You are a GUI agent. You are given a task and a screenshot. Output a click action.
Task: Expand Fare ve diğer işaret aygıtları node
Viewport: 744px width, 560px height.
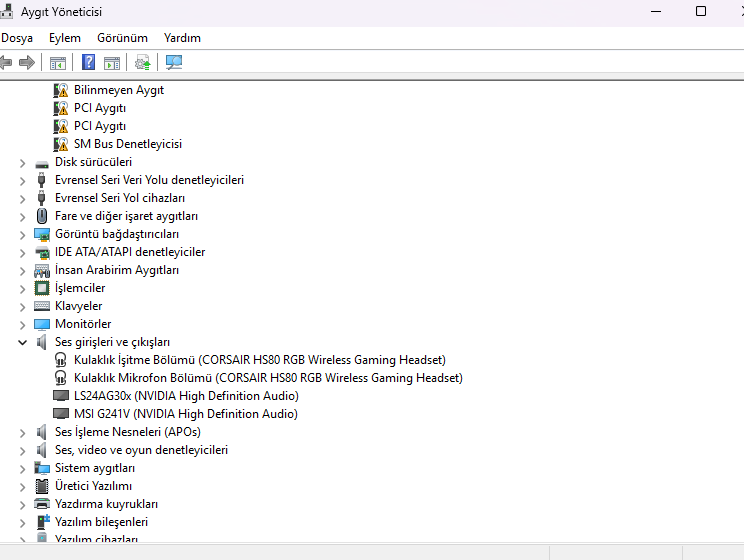click(x=22, y=217)
